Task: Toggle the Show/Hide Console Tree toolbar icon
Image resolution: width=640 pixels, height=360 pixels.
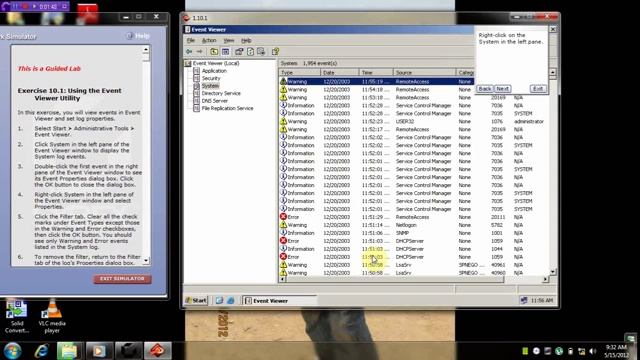Action: [x=225, y=51]
